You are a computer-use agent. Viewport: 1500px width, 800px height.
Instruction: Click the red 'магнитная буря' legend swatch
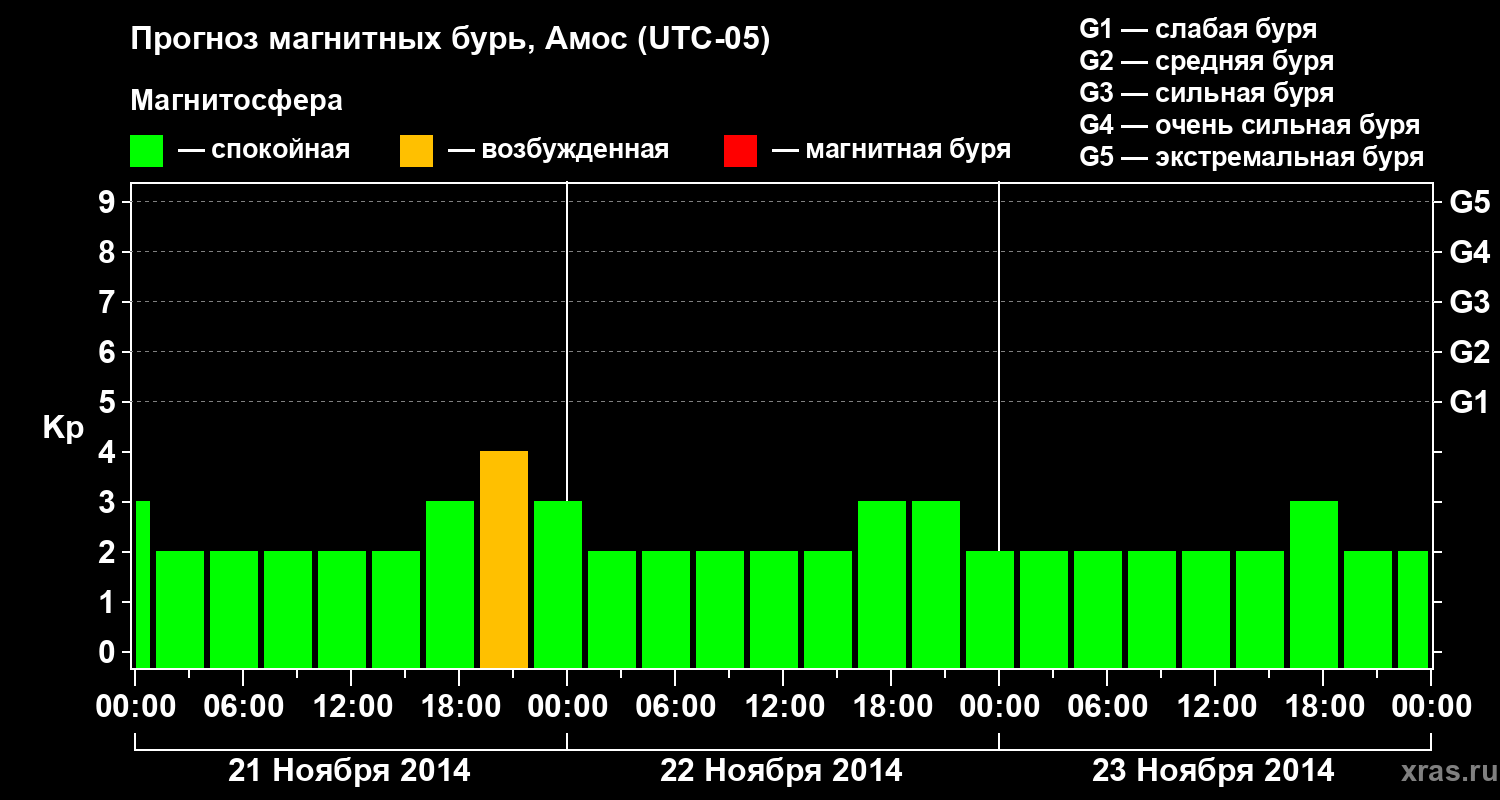click(740, 151)
